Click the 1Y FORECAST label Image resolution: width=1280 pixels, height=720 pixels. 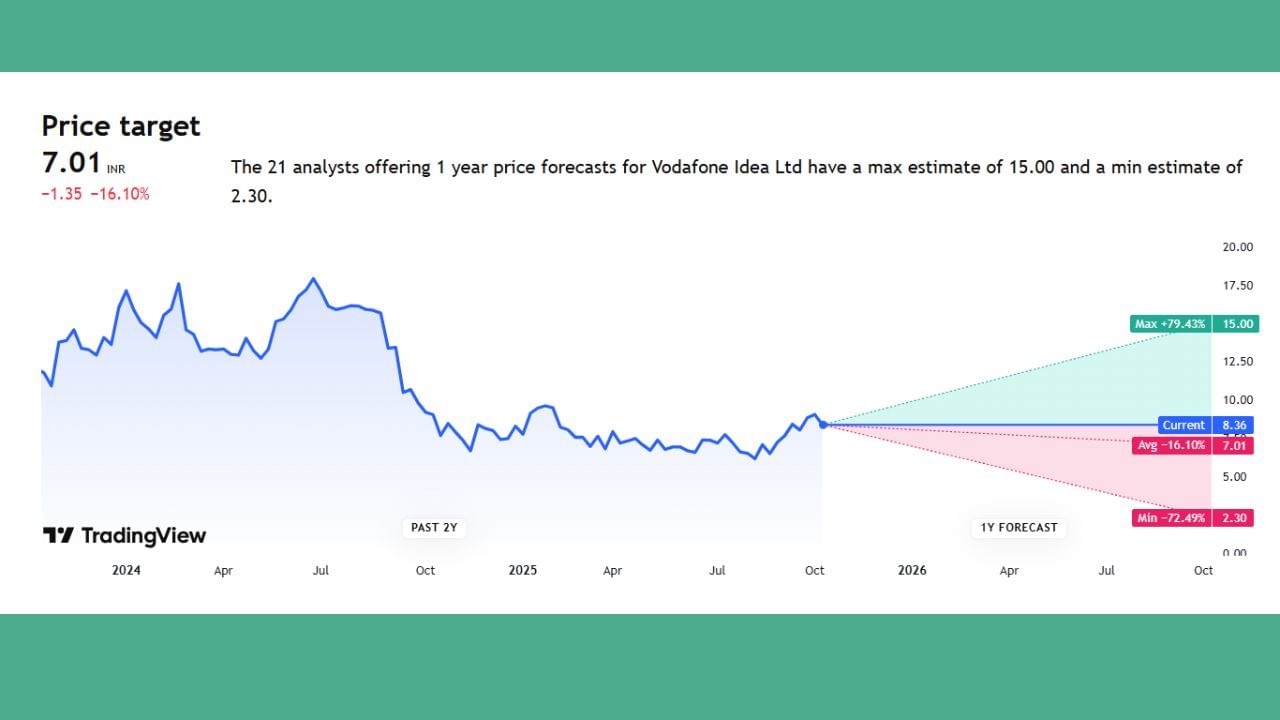(1018, 527)
